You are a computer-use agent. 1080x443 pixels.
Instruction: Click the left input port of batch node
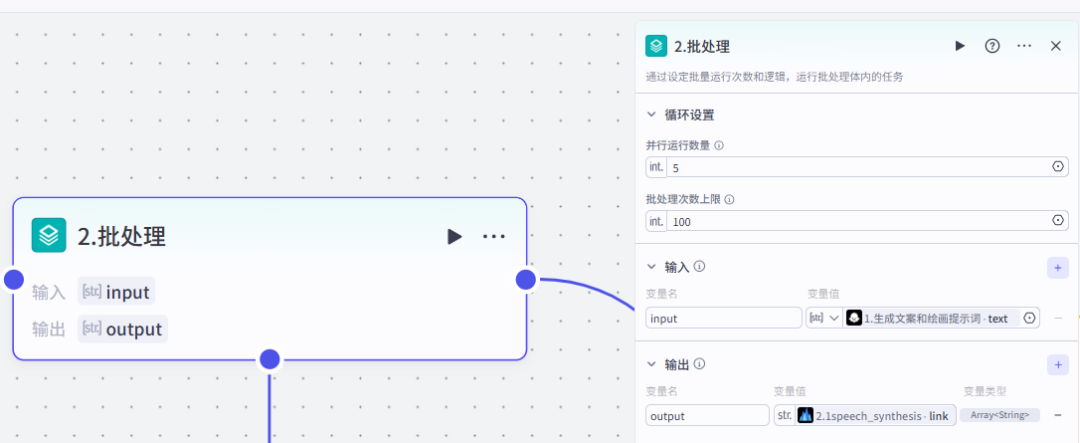14,280
